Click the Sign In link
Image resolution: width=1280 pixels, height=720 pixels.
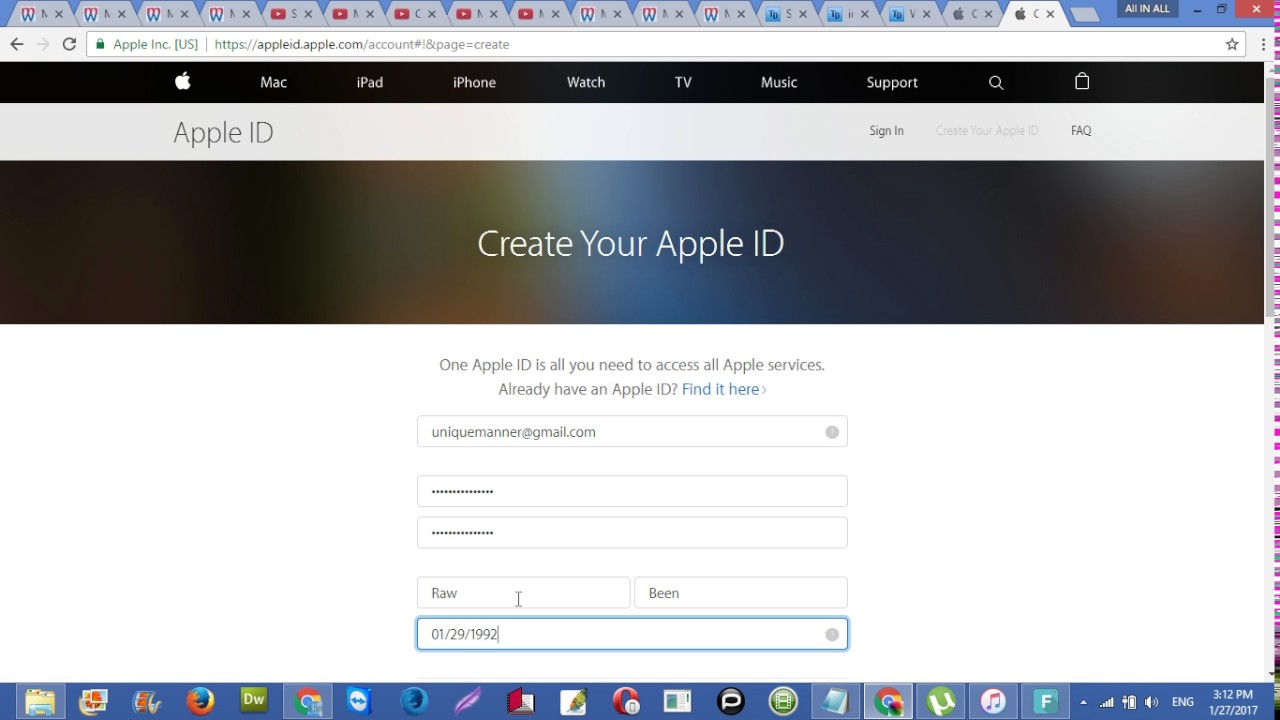tap(886, 131)
